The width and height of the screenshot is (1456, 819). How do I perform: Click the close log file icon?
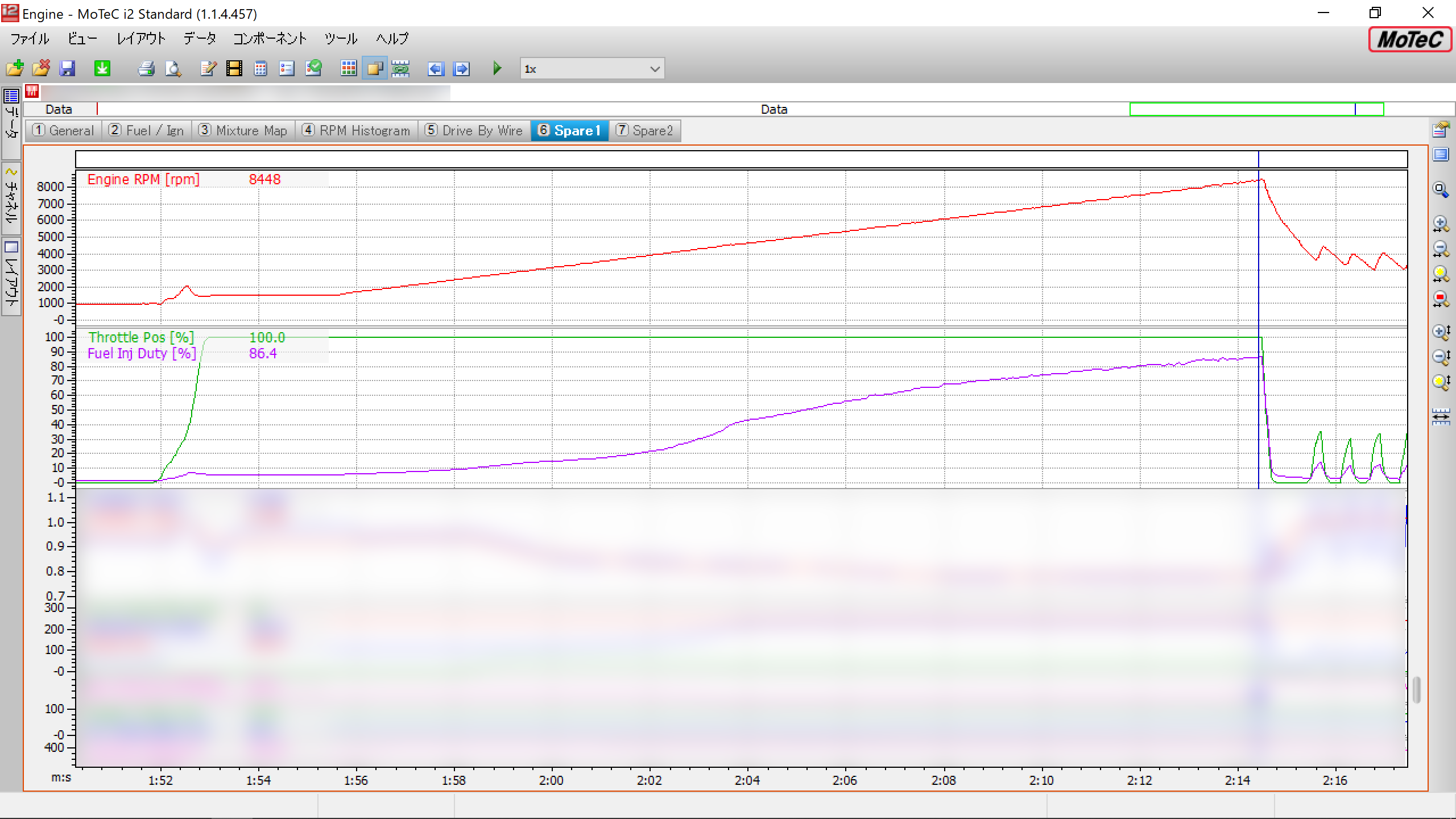pyautogui.click(x=41, y=69)
